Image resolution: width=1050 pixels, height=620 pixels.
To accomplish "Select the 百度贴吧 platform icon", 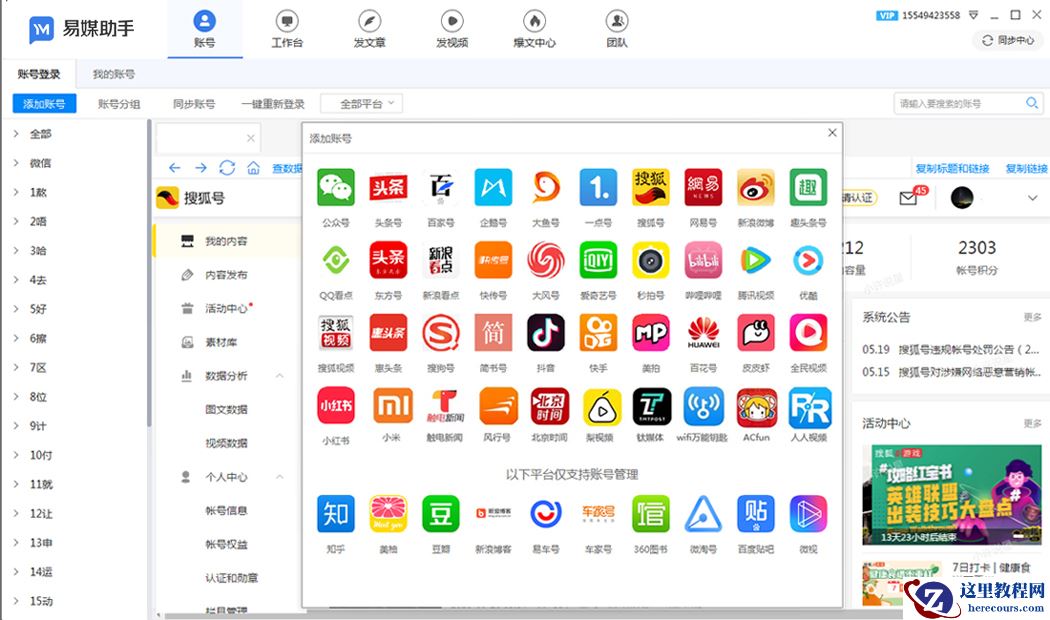I will [x=756, y=514].
